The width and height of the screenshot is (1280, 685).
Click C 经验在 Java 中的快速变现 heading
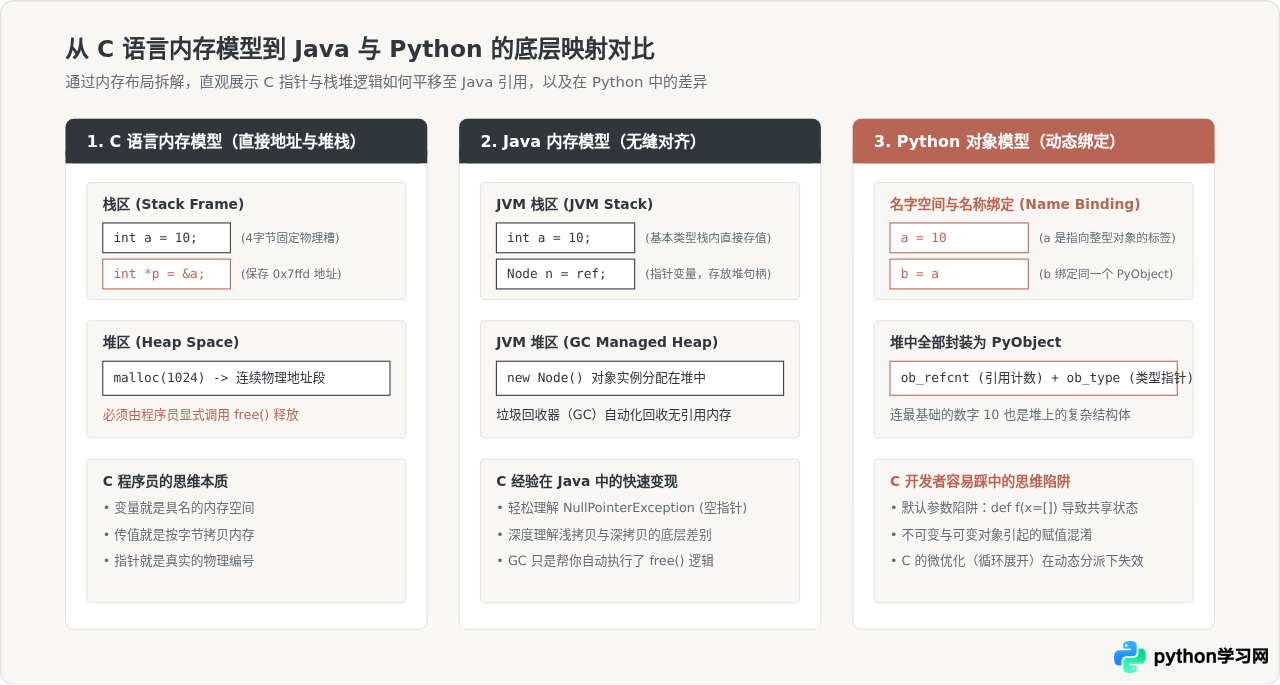pyautogui.click(x=587, y=481)
